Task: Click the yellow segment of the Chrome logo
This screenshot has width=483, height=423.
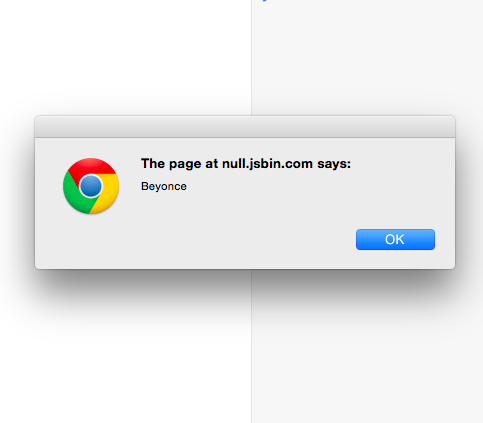Action: coord(108,197)
